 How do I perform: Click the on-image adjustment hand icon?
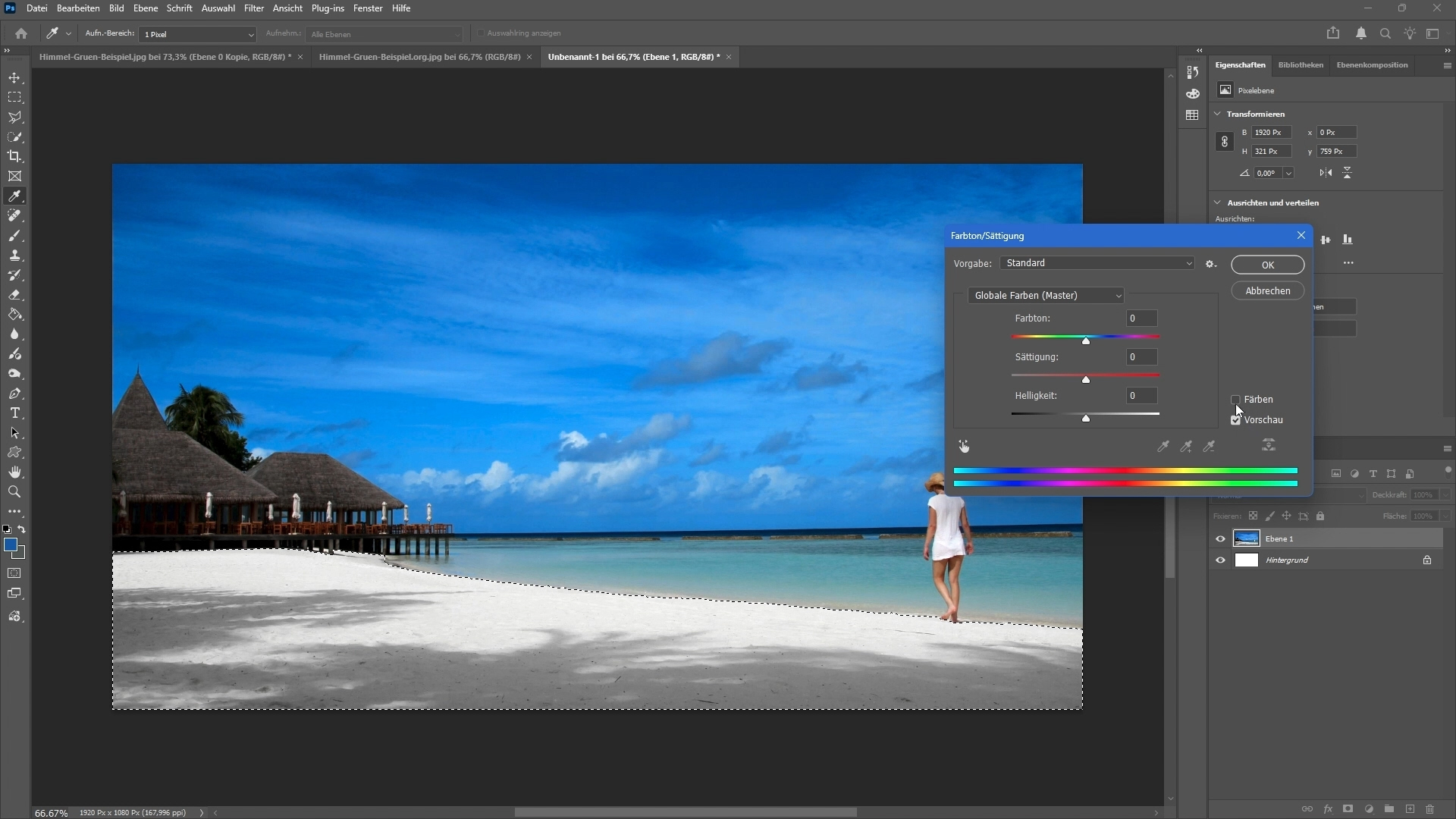coord(964,447)
